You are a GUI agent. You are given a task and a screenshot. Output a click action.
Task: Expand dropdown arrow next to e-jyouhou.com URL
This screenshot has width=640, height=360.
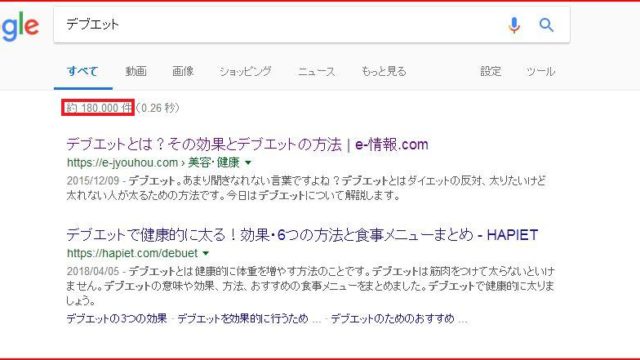pyautogui.click(x=248, y=162)
